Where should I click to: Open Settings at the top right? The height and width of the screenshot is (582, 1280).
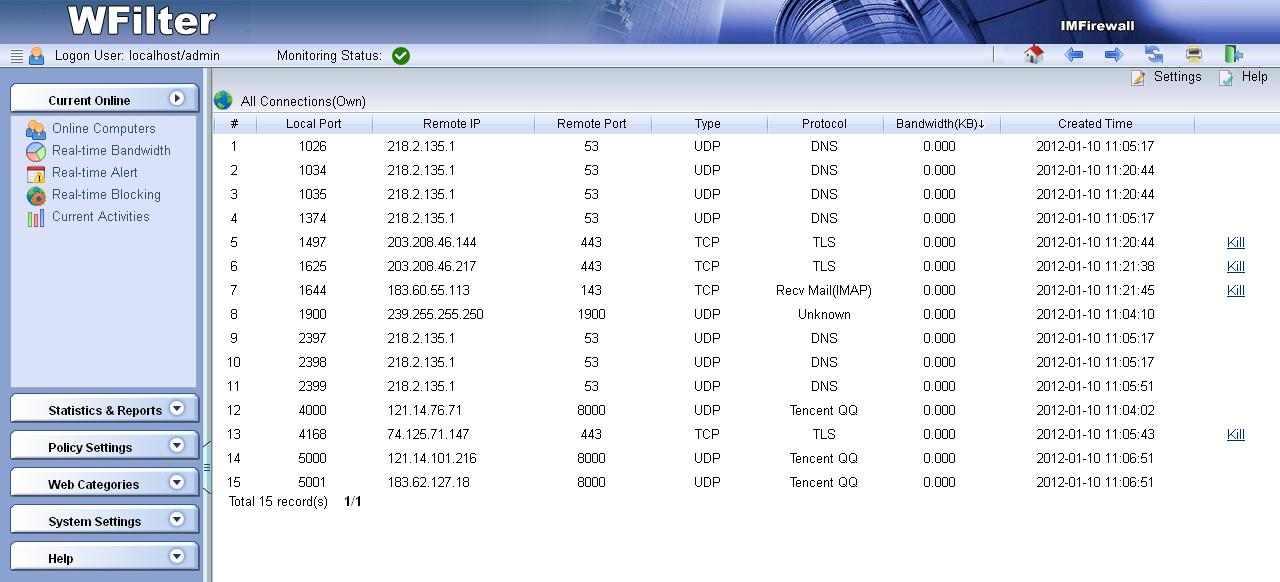coord(1176,77)
